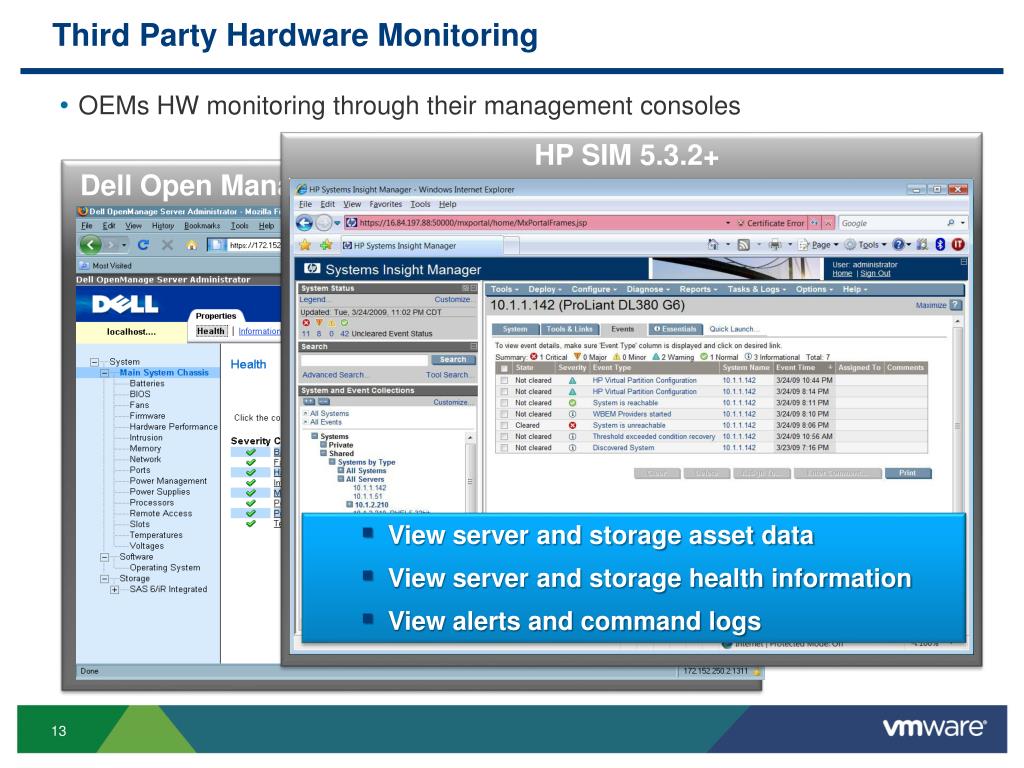The width and height of the screenshot is (1024, 768).
Task: Click Back arrow in HP SIM Internet Explorer
Action: pos(304,223)
